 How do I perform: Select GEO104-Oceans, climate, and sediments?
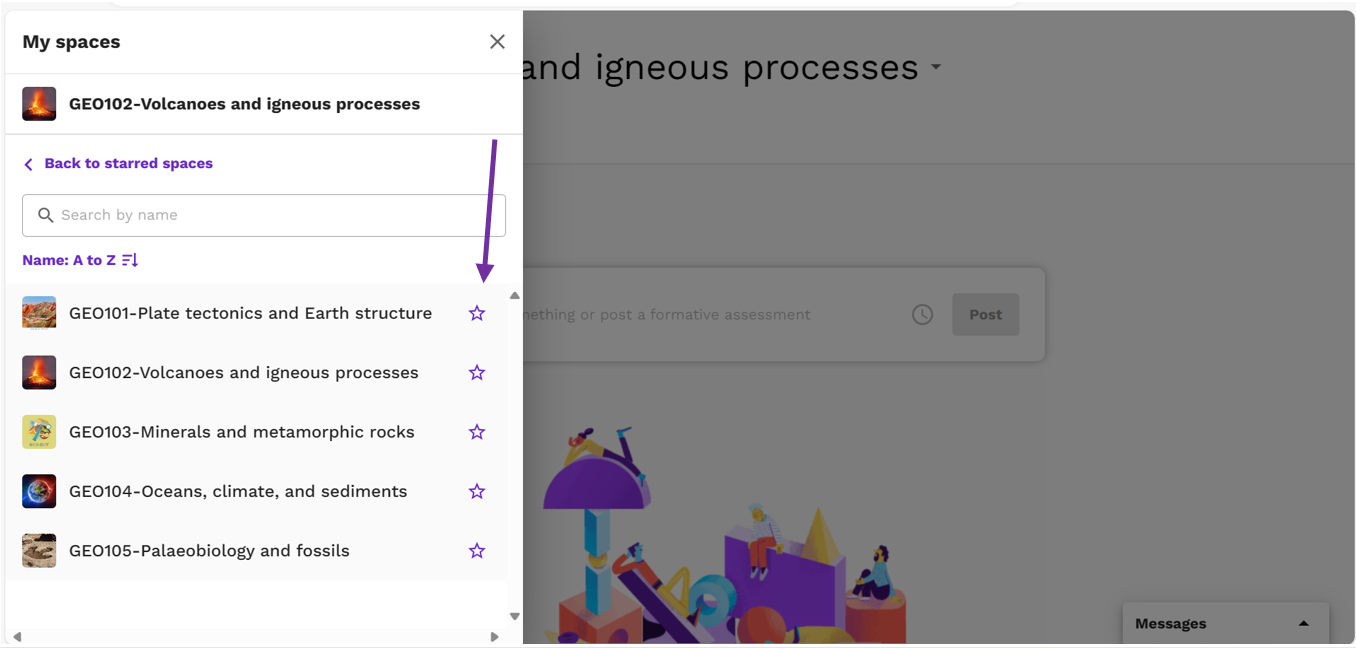[238, 491]
